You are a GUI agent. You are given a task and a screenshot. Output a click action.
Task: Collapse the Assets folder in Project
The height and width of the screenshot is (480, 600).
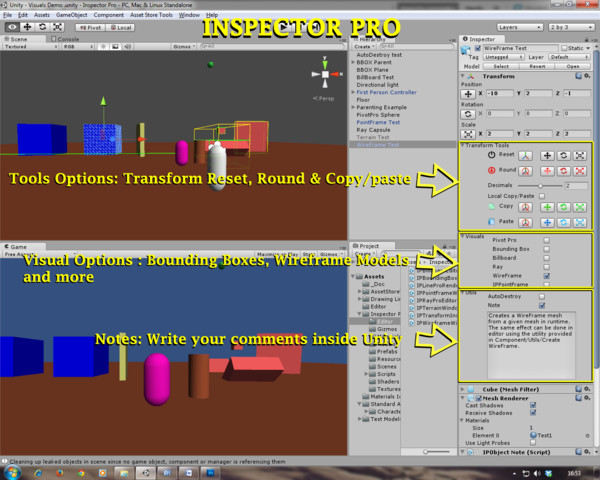click(x=353, y=276)
